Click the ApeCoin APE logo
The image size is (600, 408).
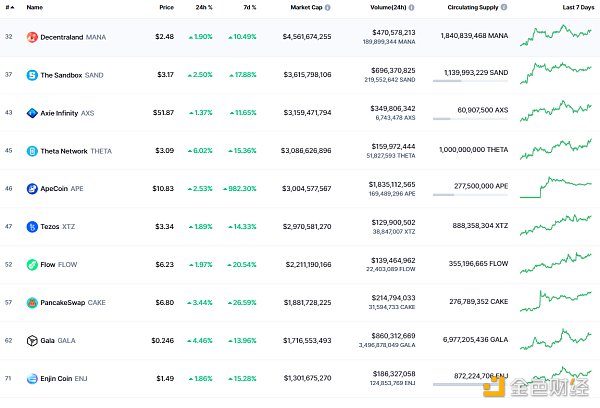coord(32,188)
